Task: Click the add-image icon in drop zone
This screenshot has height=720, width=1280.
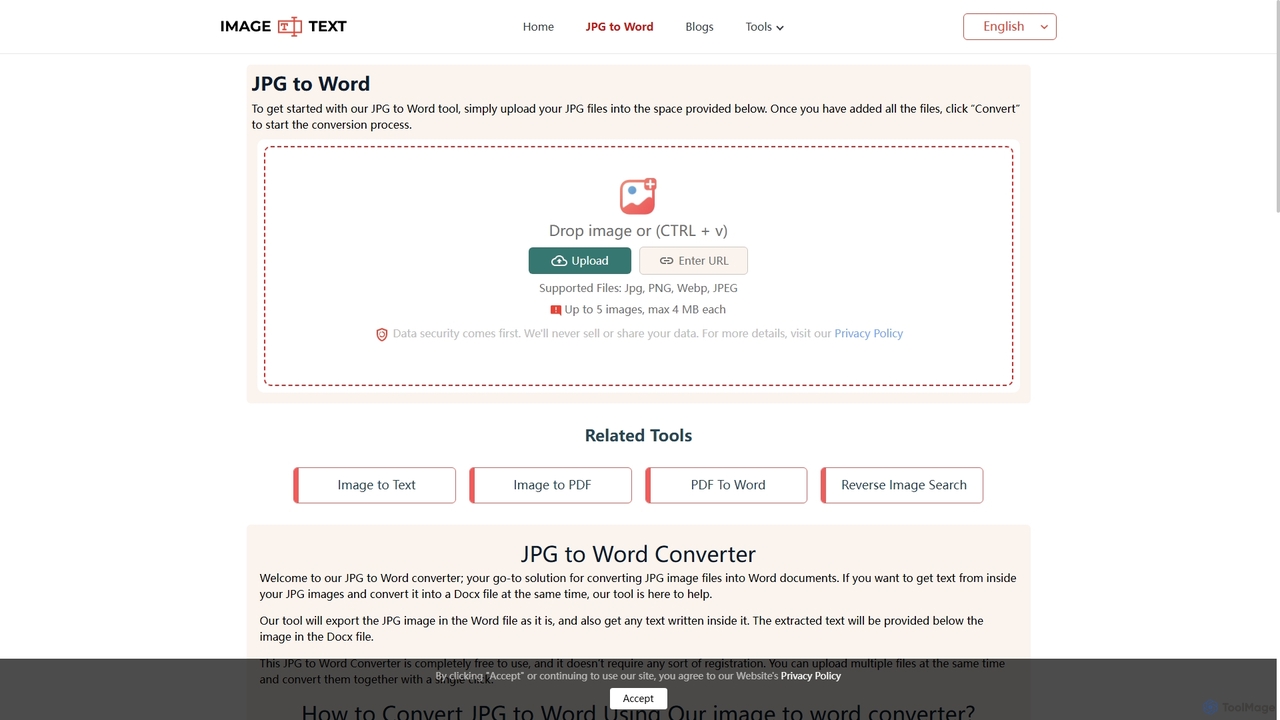Action: (638, 196)
